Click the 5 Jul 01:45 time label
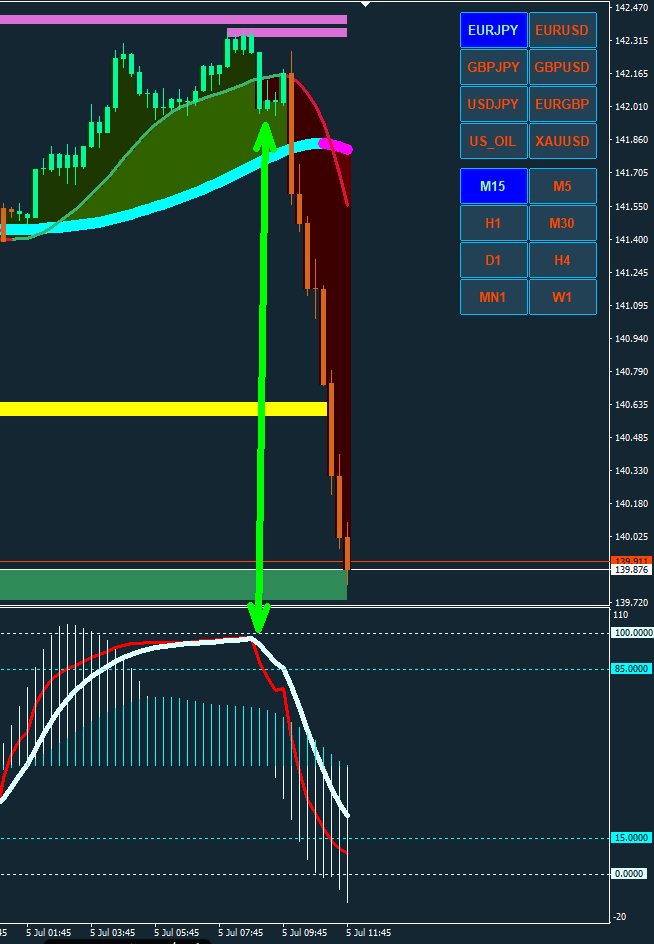This screenshot has height=944, width=654. pos(49,933)
